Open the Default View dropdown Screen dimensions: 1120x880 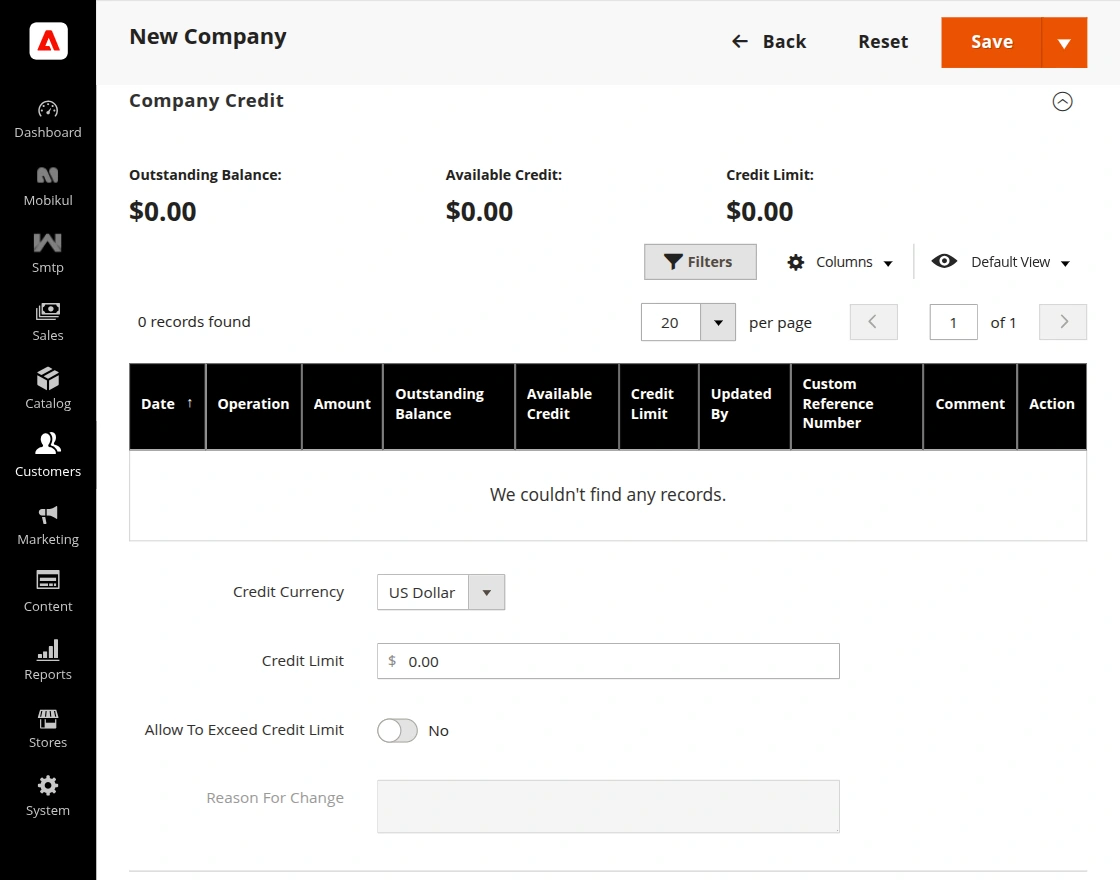pyautogui.click(x=1001, y=262)
